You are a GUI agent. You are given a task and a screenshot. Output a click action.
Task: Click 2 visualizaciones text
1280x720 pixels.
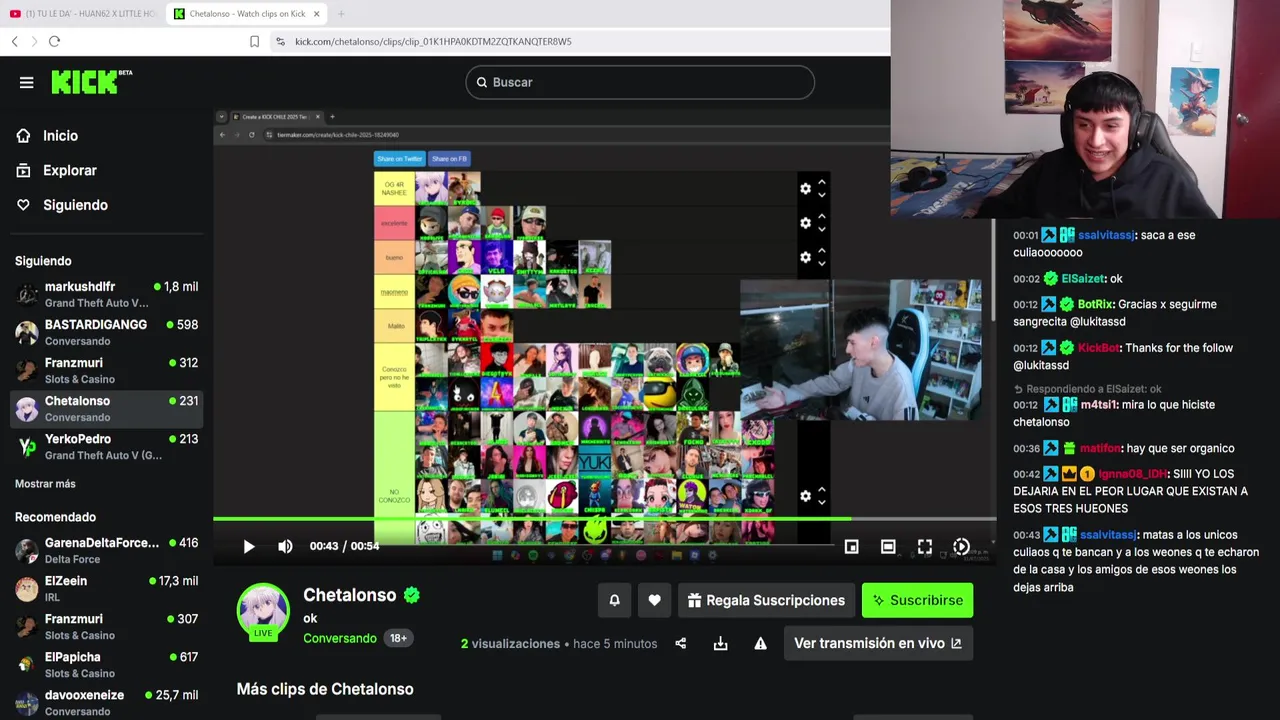tap(510, 644)
